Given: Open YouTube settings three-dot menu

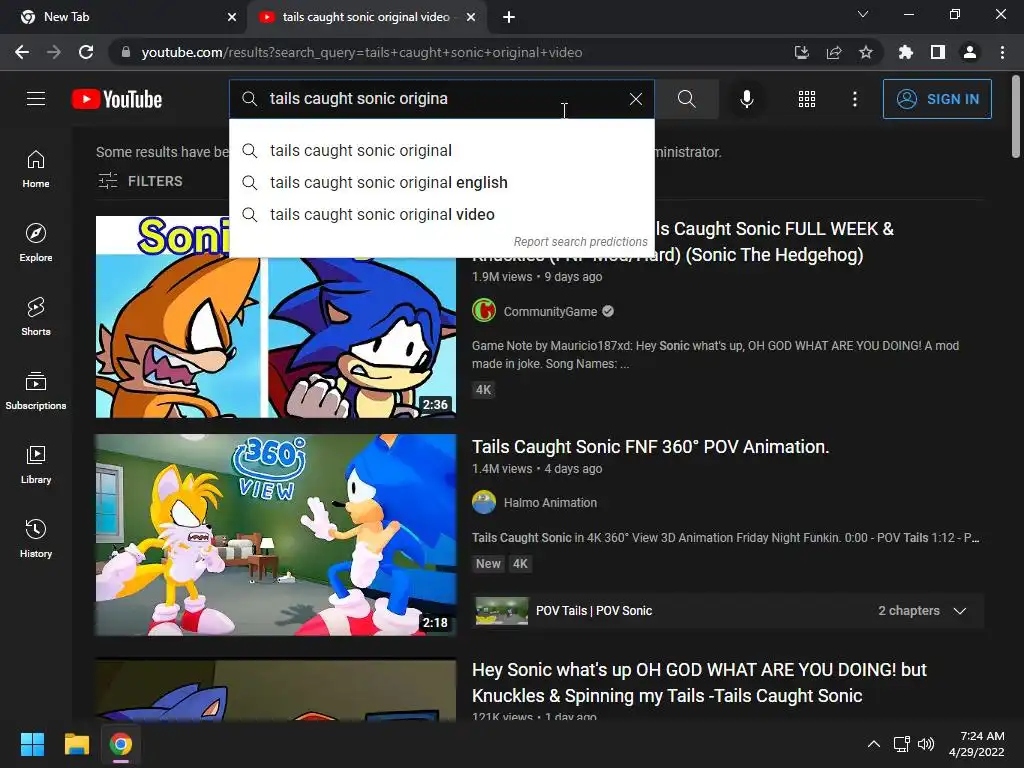Looking at the screenshot, I should click(854, 99).
